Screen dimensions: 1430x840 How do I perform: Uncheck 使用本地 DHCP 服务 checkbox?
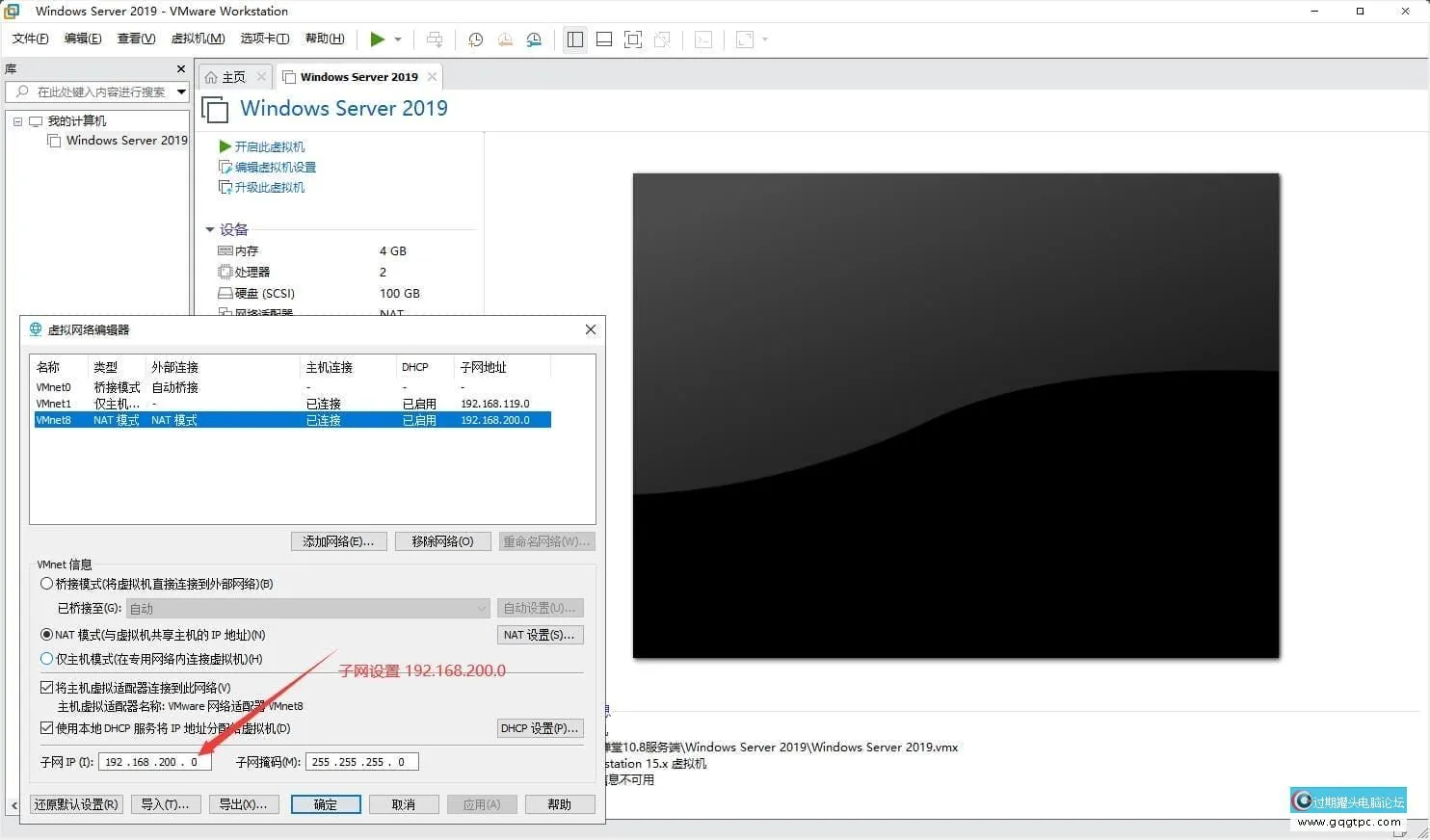coord(46,728)
